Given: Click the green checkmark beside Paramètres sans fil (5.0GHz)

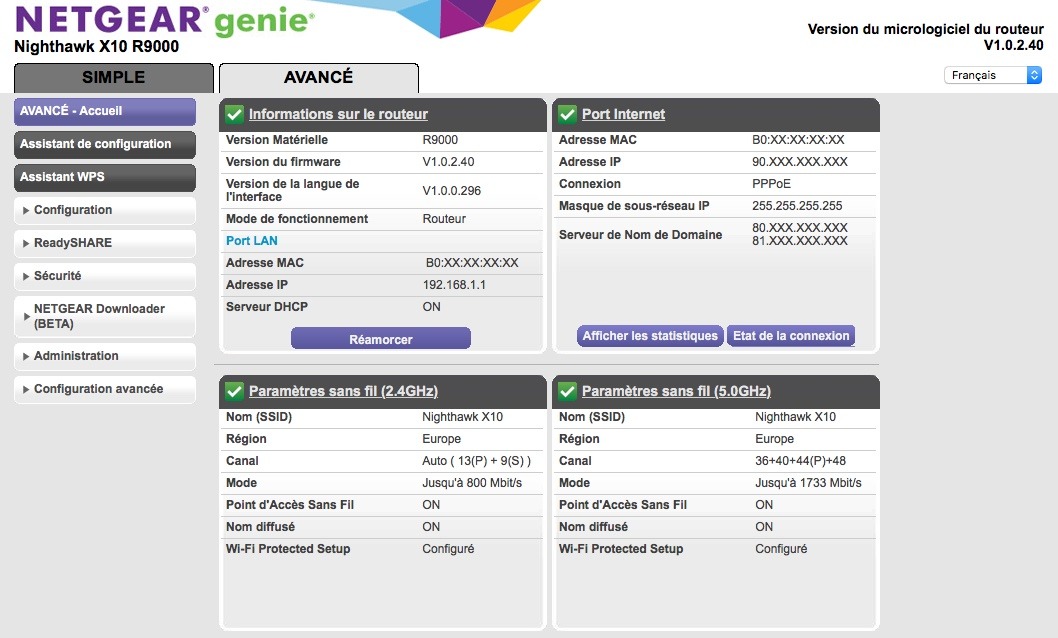Looking at the screenshot, I should point(567,391).
